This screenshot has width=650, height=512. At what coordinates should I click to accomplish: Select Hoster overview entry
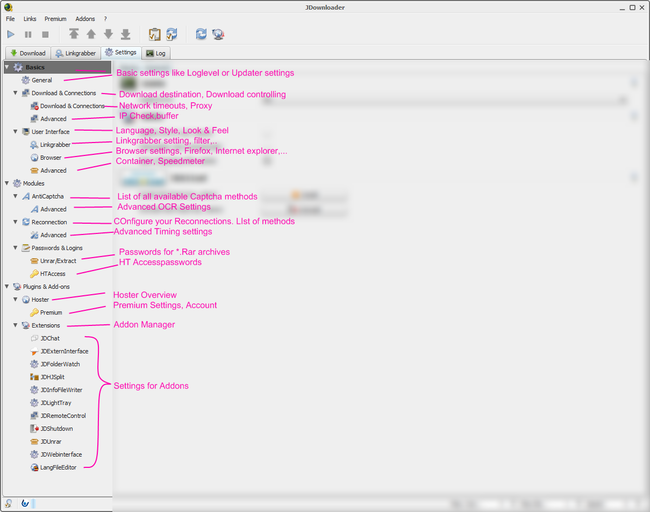point(35,299)
